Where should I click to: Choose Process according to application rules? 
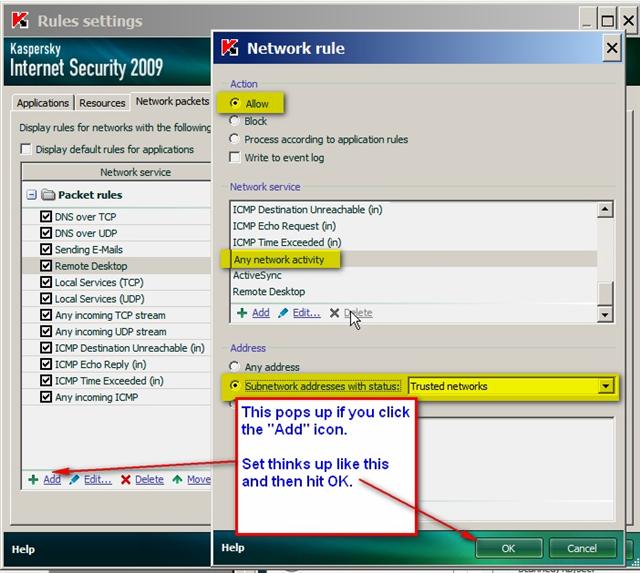234,139
